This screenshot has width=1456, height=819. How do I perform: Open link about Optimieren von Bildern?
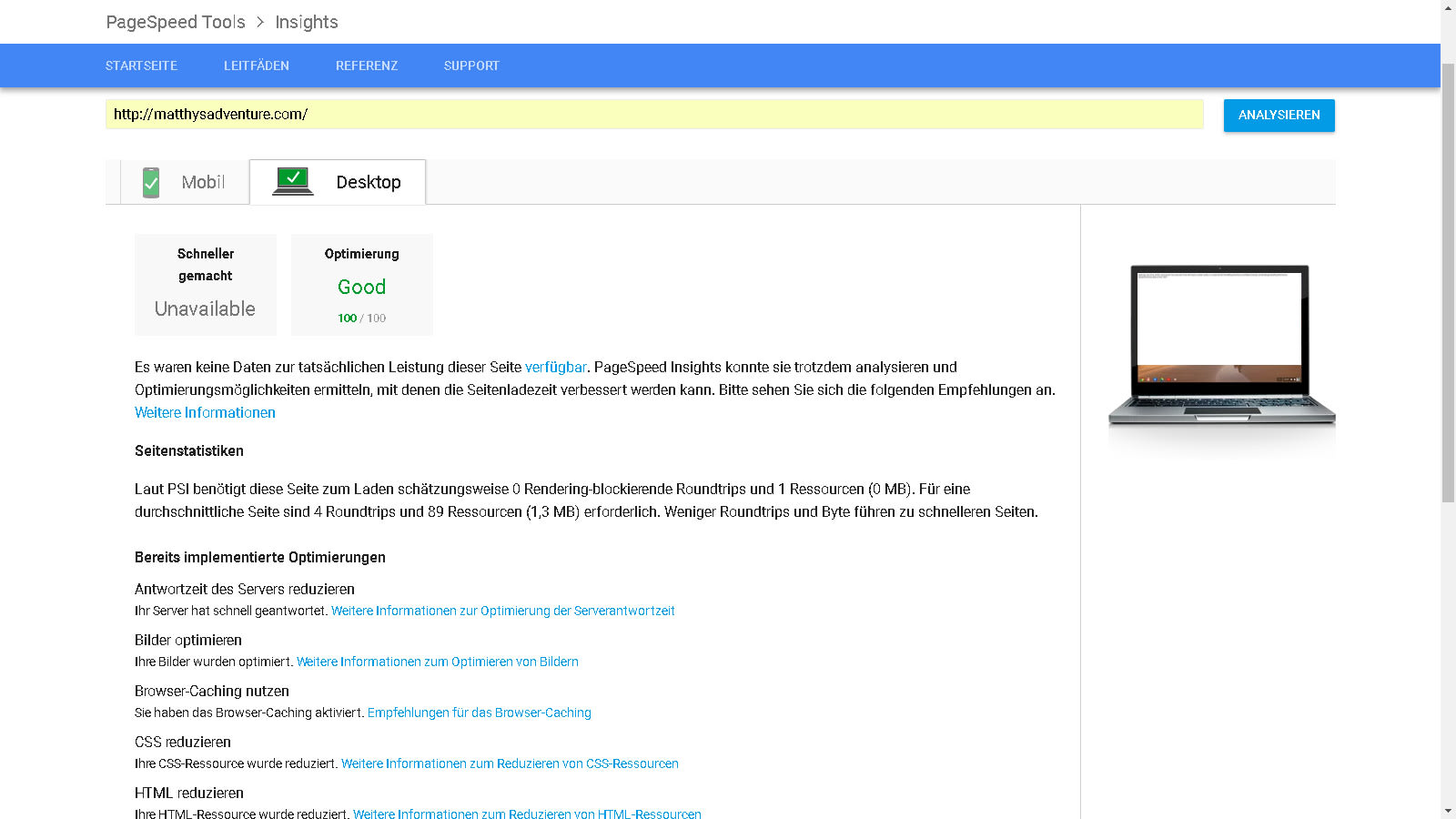(438, 662)
